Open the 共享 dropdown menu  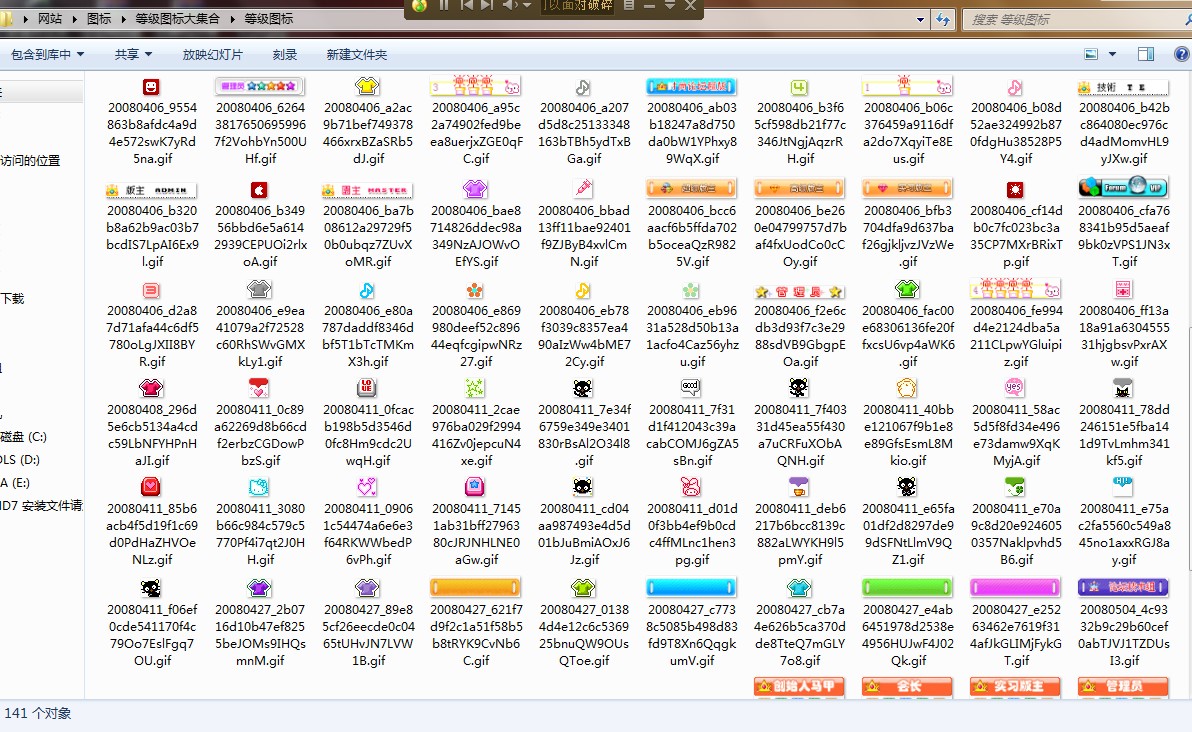[x=133, y=55]
